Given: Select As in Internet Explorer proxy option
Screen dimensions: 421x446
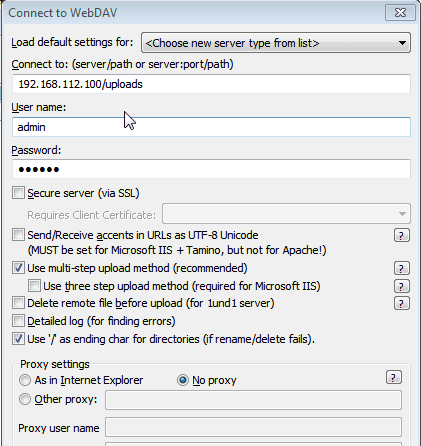Looking at the screenshot, I should [25, 380].
